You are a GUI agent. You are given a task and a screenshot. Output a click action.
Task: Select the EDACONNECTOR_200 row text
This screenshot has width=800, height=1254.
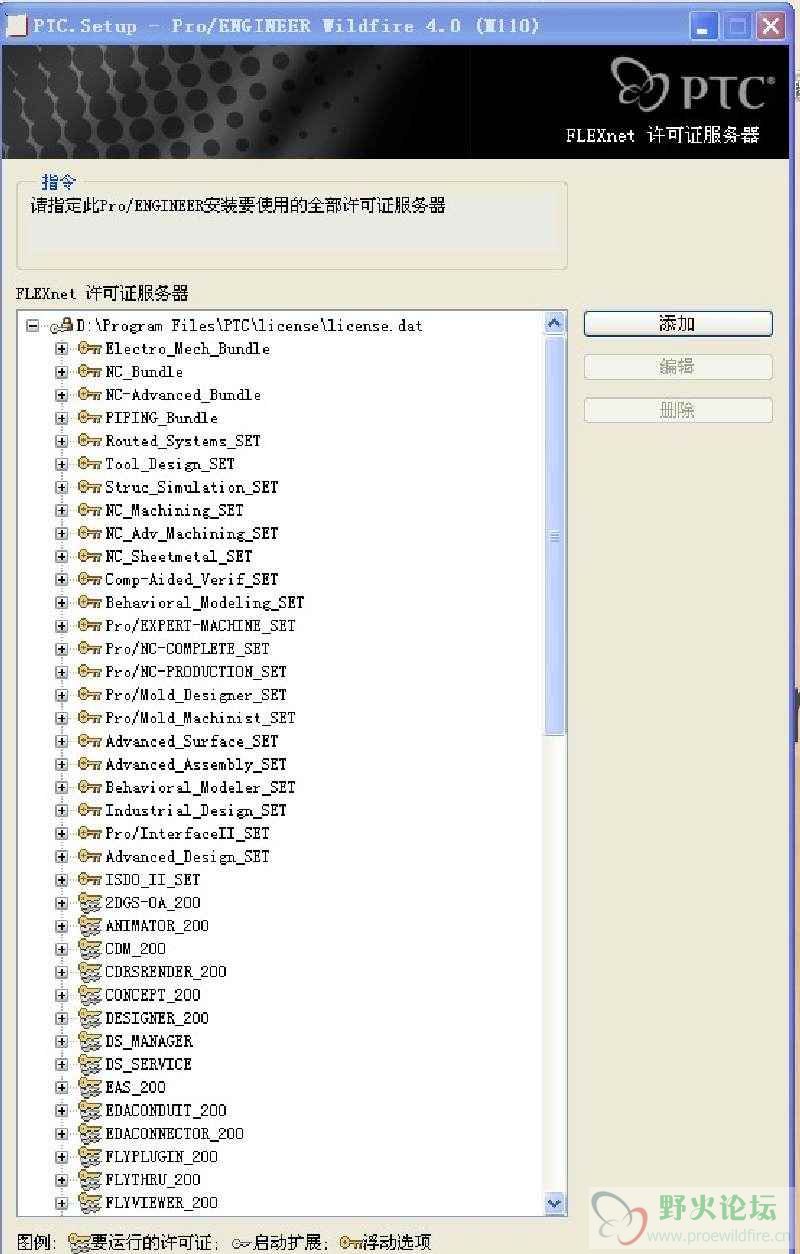(x=174, y=1133)
